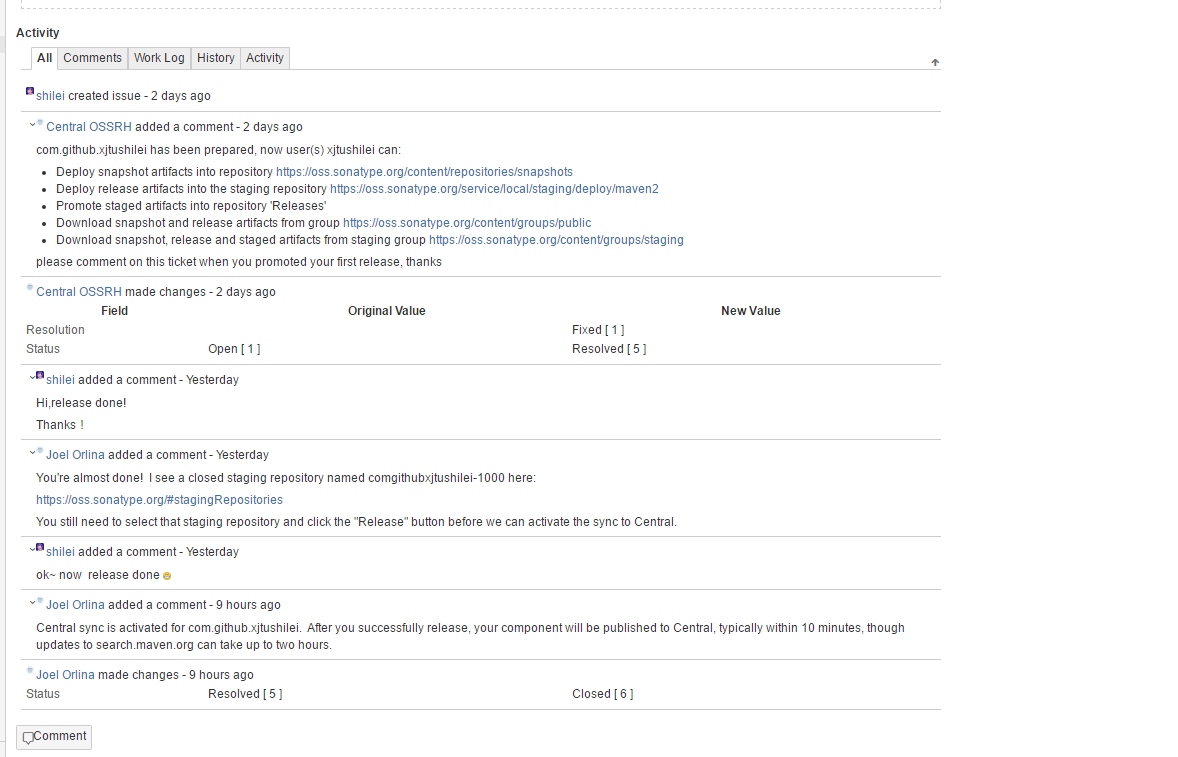Image resolution: width=1178 pixels, height=757 pixels.
Task: Click shilei's avatar icon beside 'created issue'
Action: click(x=30, y=91)
